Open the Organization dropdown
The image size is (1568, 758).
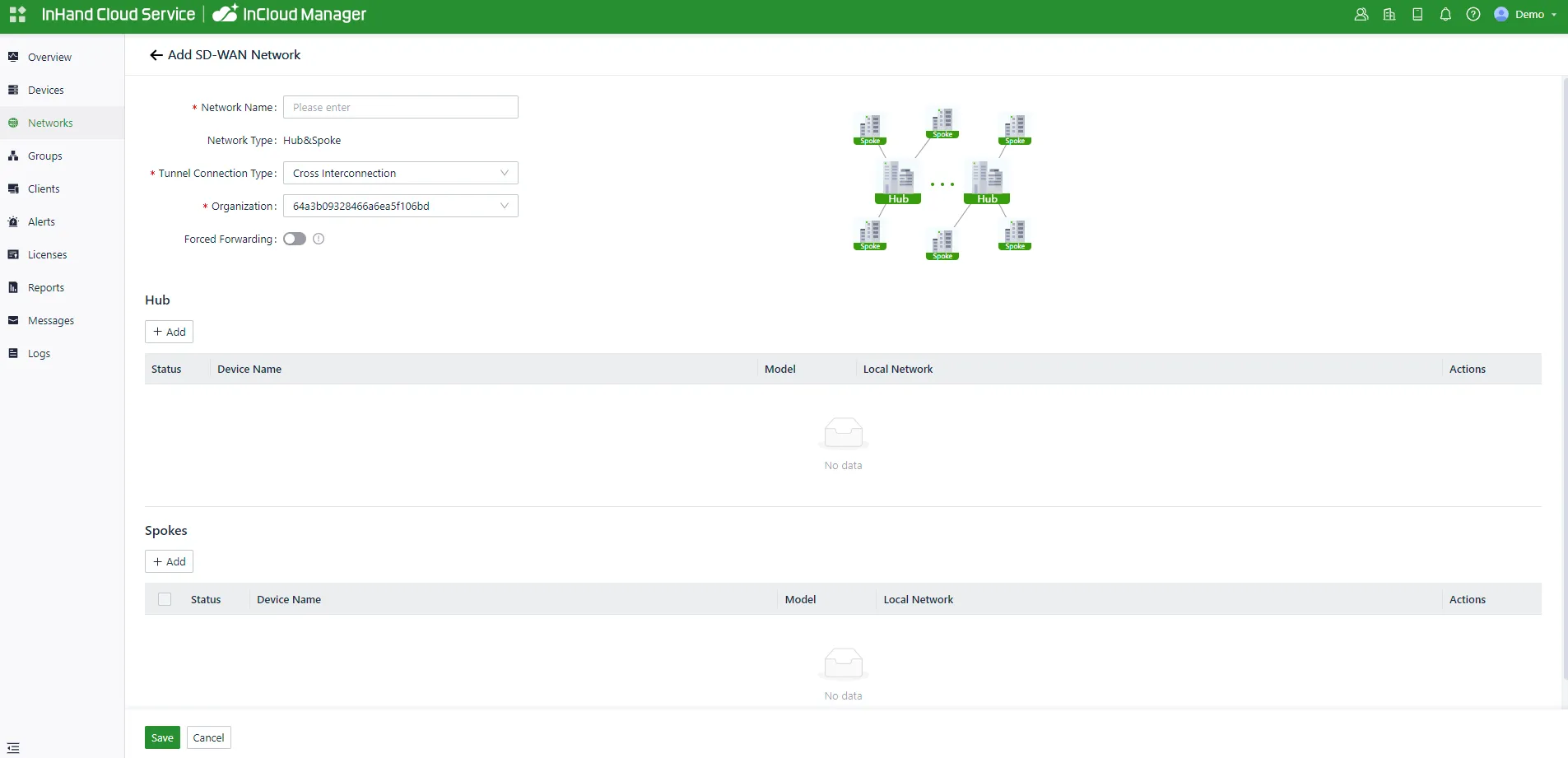pos(401,206)
